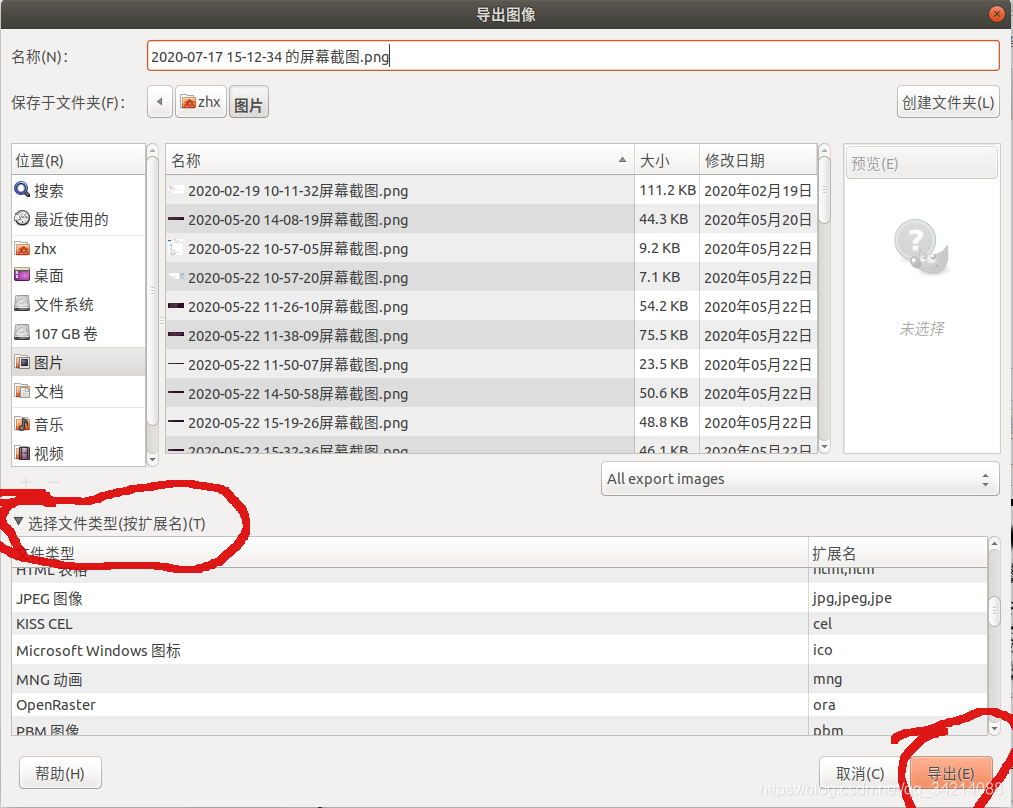Click the zhx breadcrumb folder button

201,102
